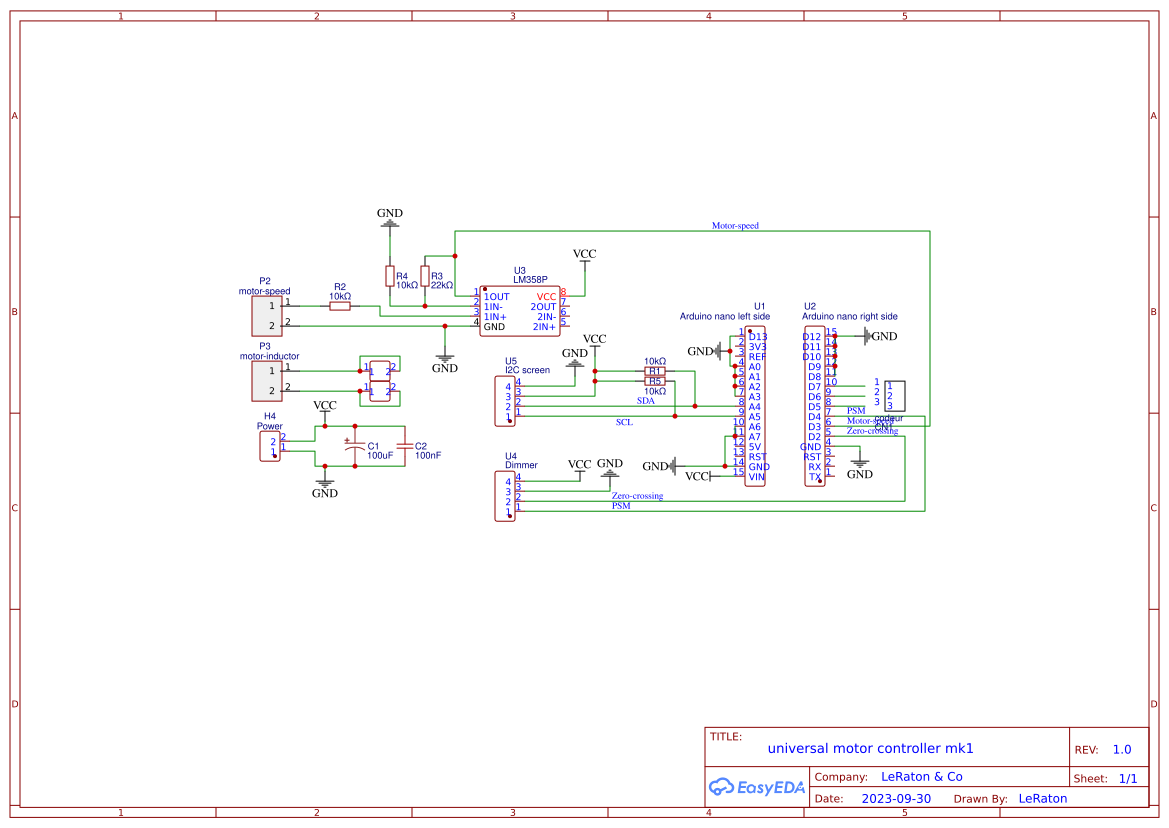The height and width of the screenshot is (828, 1169).
Task: Click the GND ground symbol above resistor R4
Action: click(x=389, y=222)
